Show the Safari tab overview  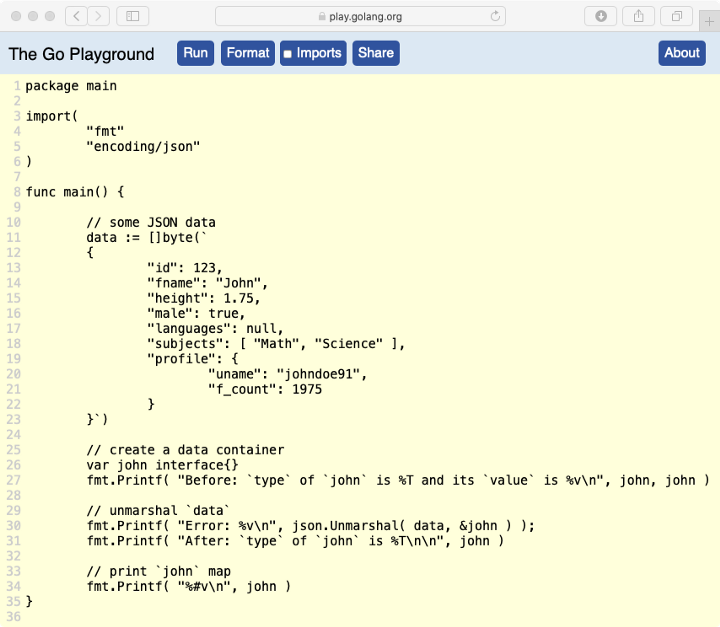677,16
